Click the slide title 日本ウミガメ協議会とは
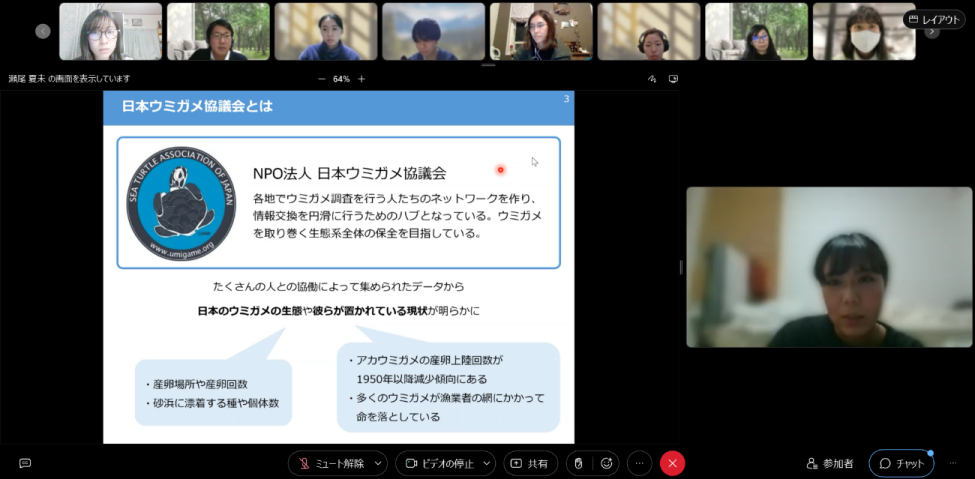This screenshot has height=479, width=975. click(x=196, y=106)
